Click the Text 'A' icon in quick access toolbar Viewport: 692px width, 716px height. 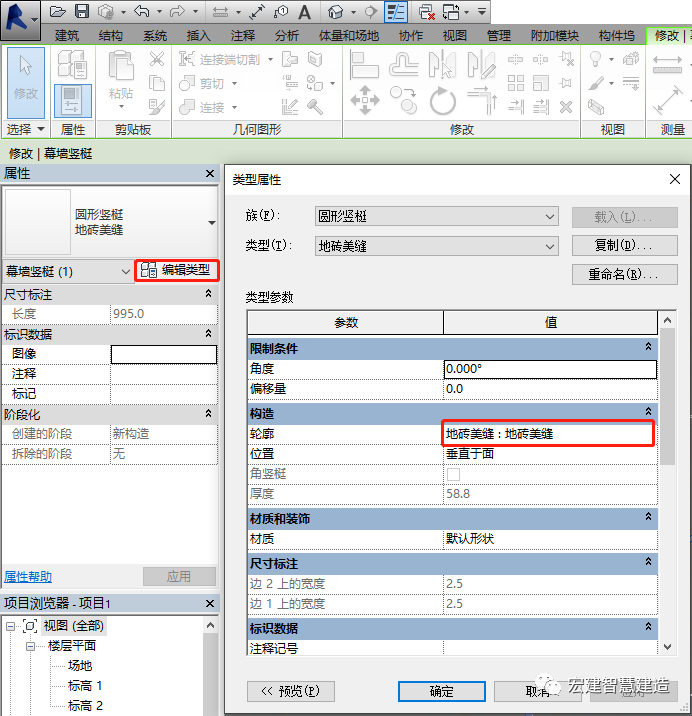304,12
